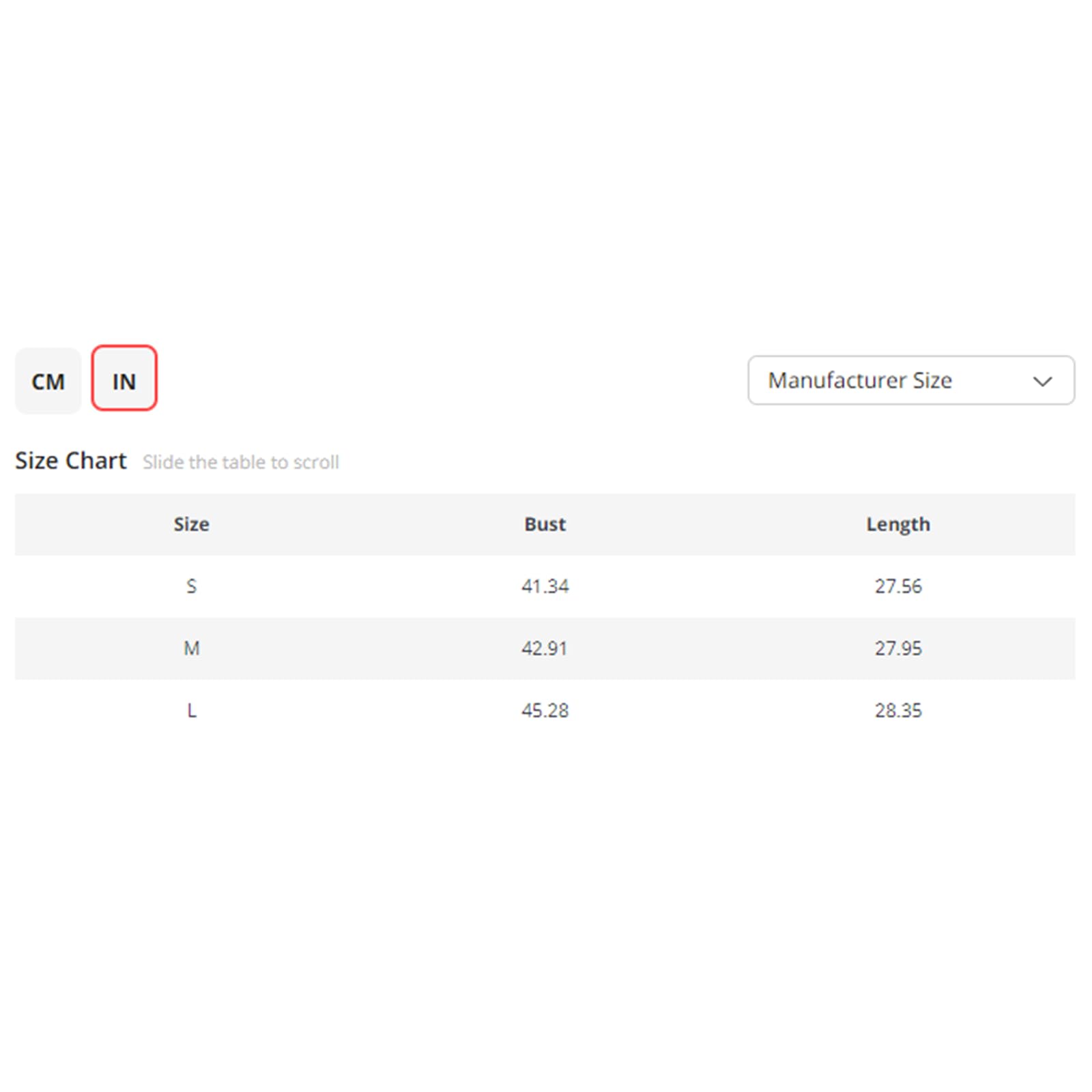Select the L size row label

pos(192,710)
